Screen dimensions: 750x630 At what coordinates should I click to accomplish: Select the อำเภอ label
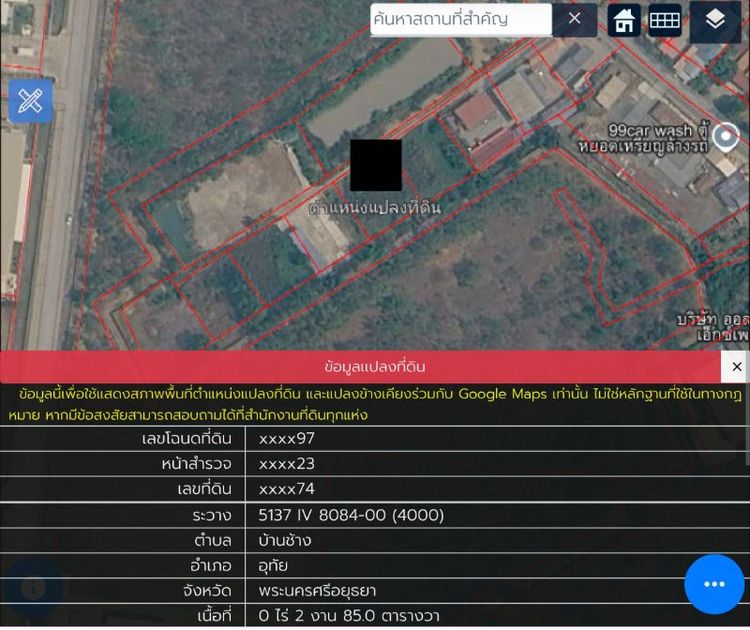pos(211,566)
